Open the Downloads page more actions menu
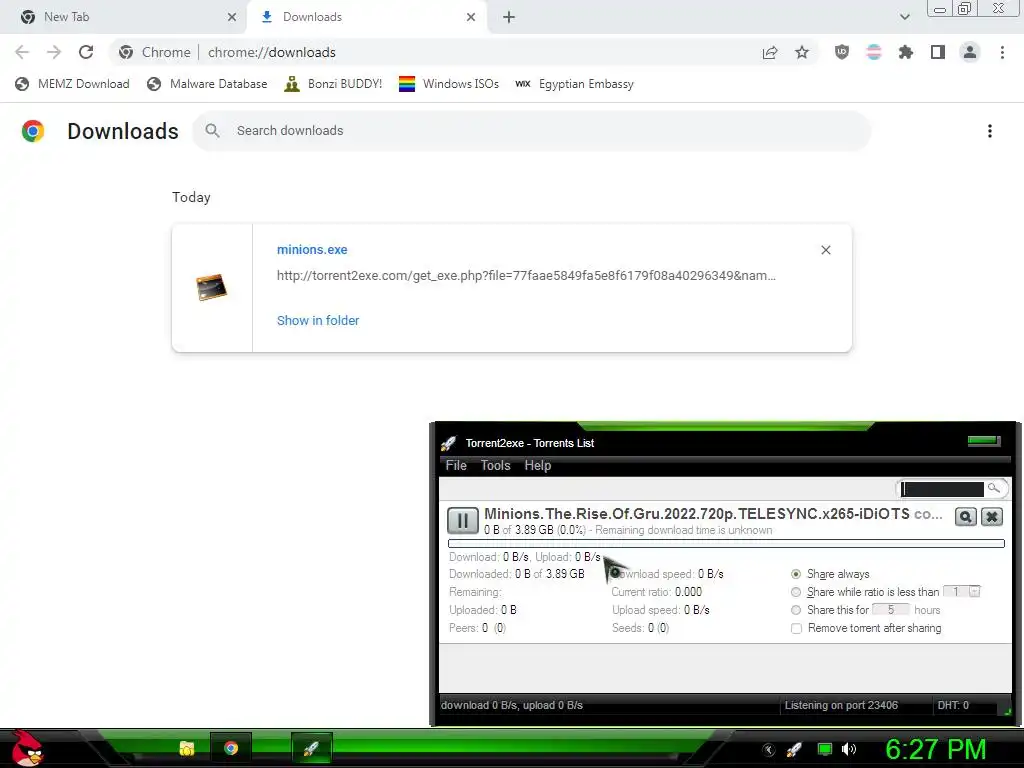This screenshot has height=768, width=1024. tap(990, 131)
